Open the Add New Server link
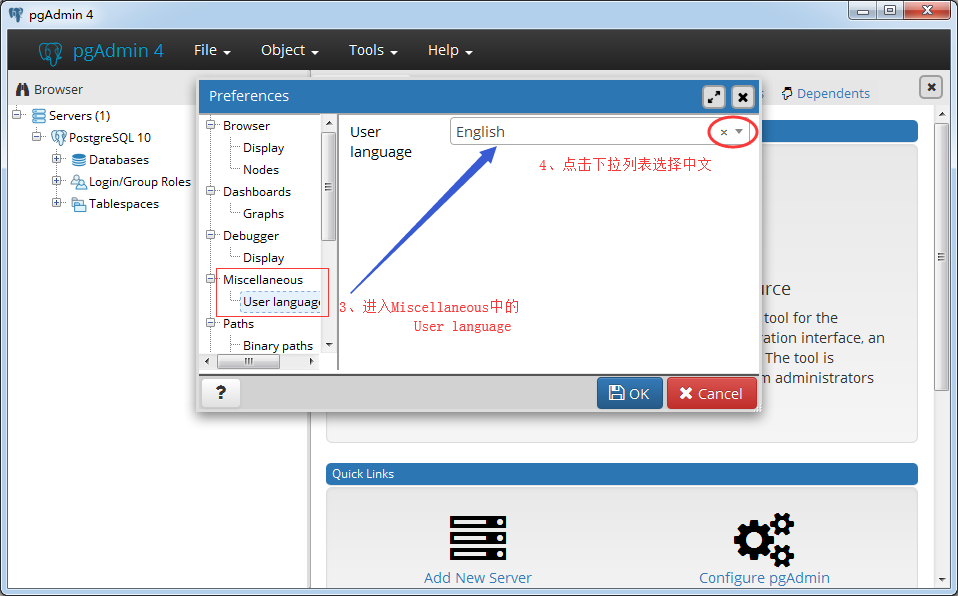The height and width of the screenshot is (596, 958). point(478,578)
